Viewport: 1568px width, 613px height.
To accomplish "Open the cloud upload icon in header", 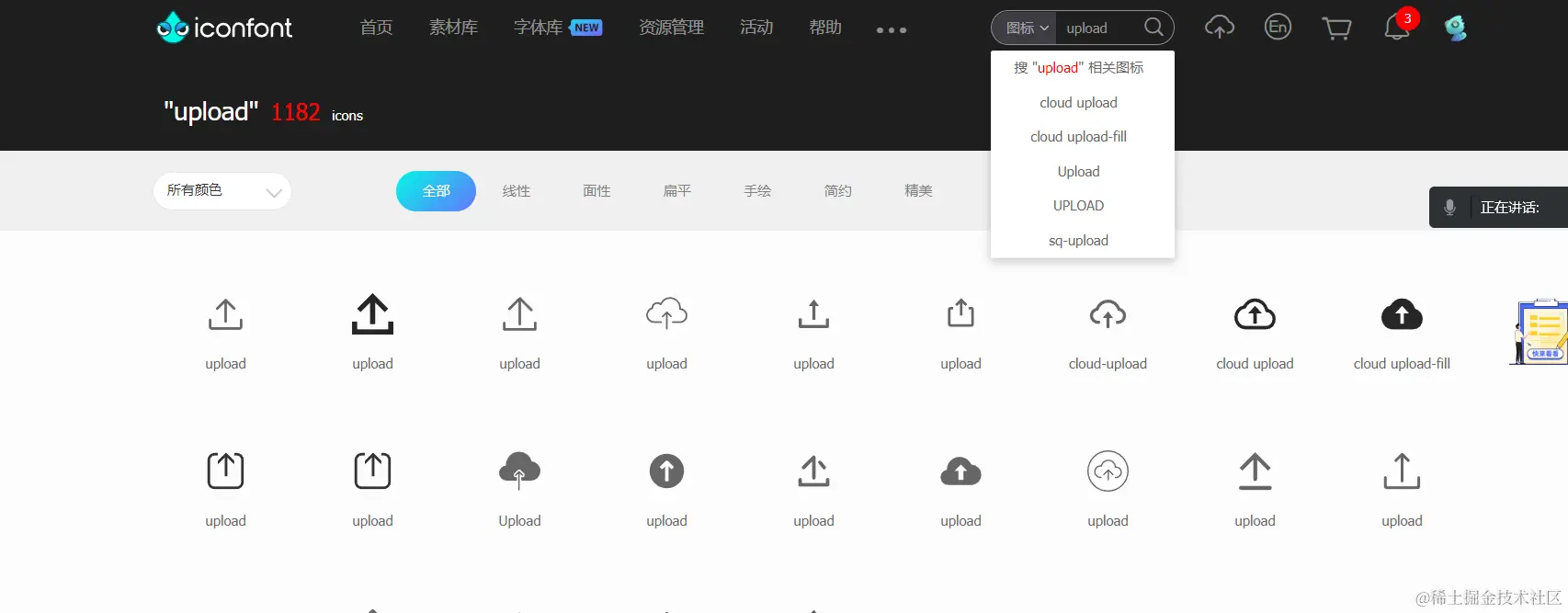I will [x=1220, y=28].
